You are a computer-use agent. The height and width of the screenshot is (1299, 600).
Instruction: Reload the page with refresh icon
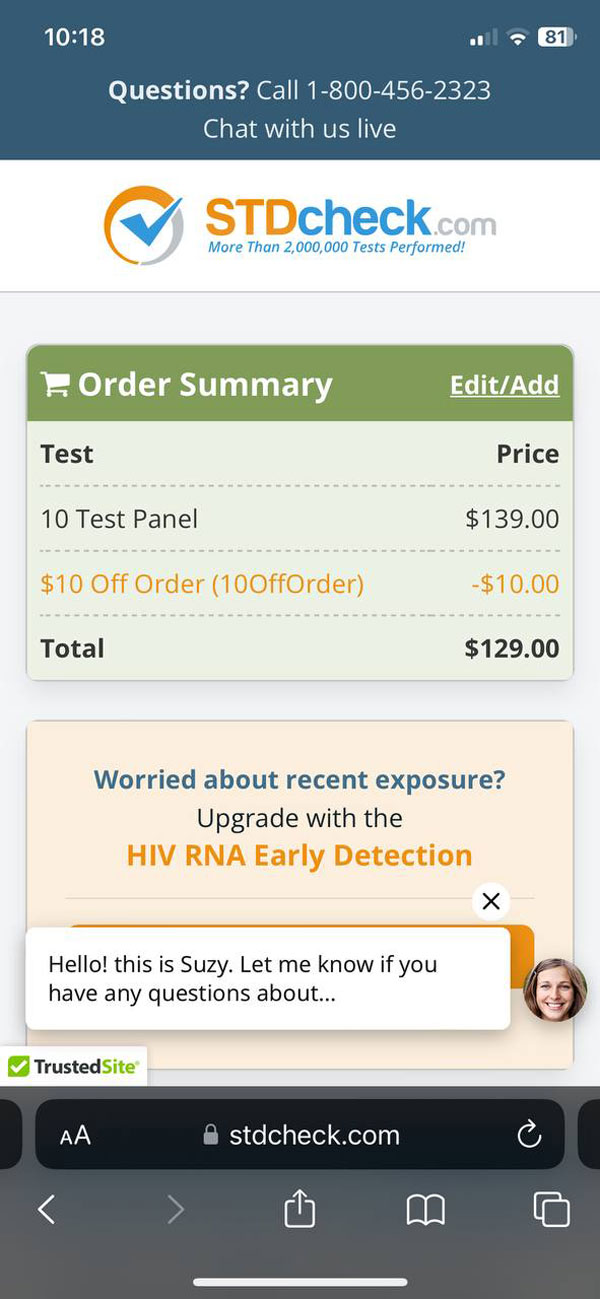[528, 1135]
